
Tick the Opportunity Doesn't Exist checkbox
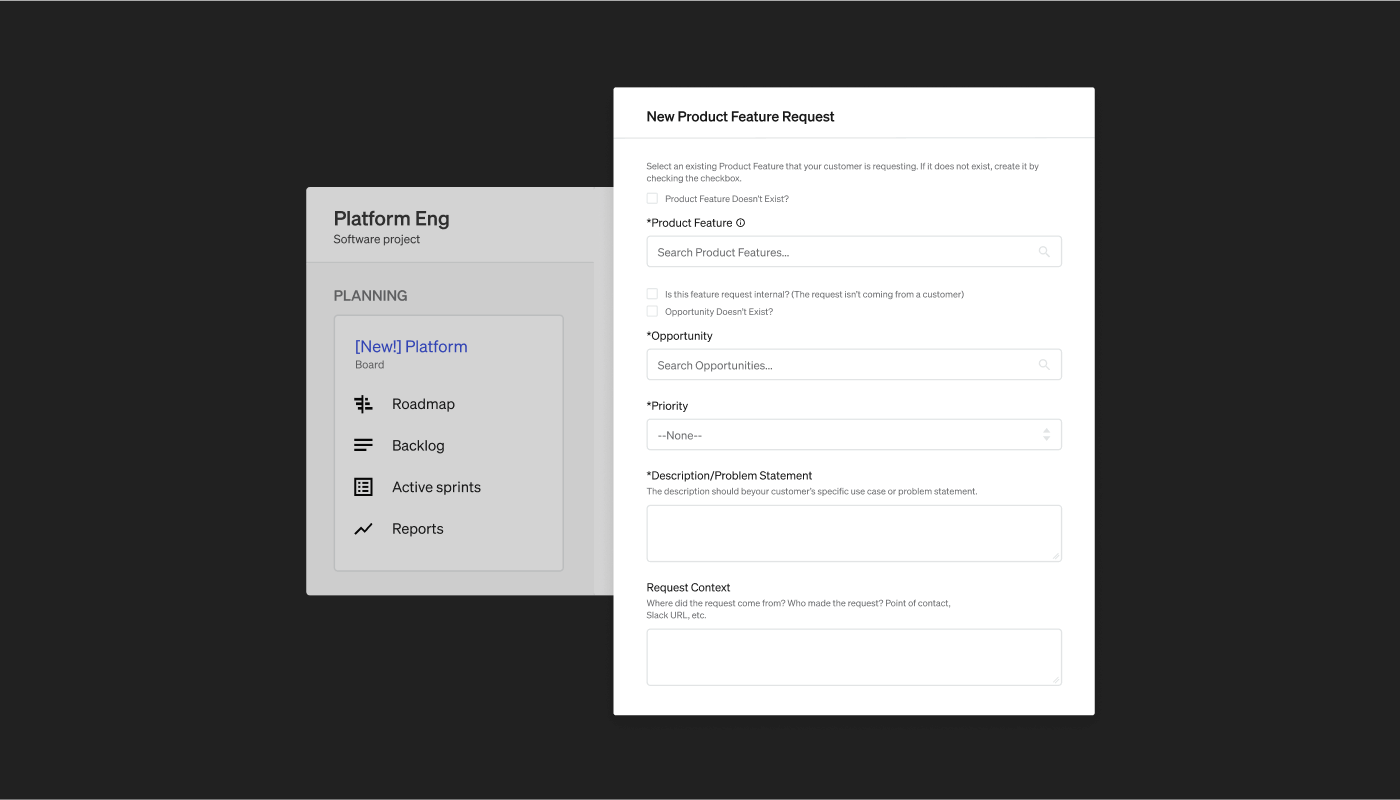pos(652,311)
